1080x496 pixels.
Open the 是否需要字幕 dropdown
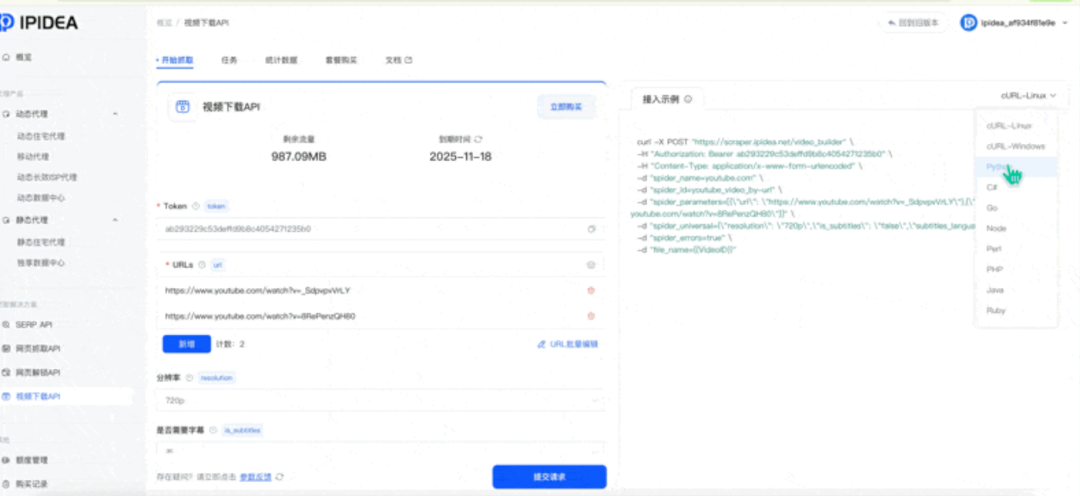tap(381, 451)
